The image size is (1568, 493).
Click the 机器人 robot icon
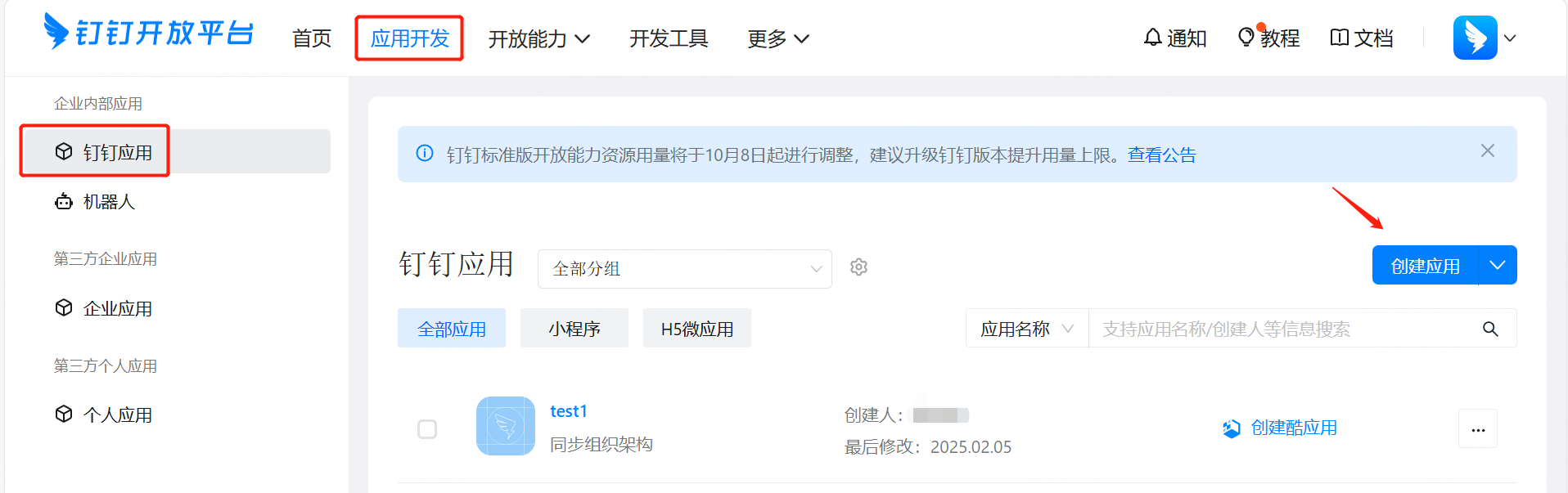(x=64, y=201)
